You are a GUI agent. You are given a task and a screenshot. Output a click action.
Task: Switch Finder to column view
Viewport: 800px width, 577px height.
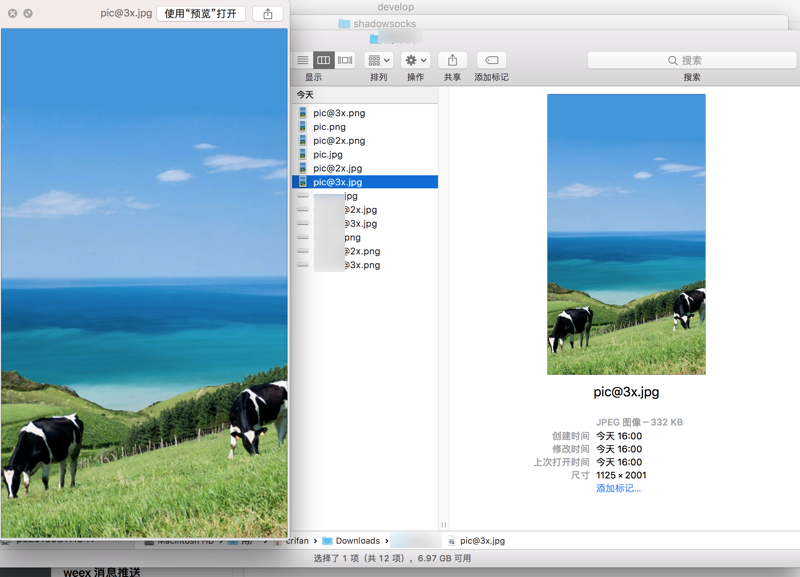click(323, 60)
